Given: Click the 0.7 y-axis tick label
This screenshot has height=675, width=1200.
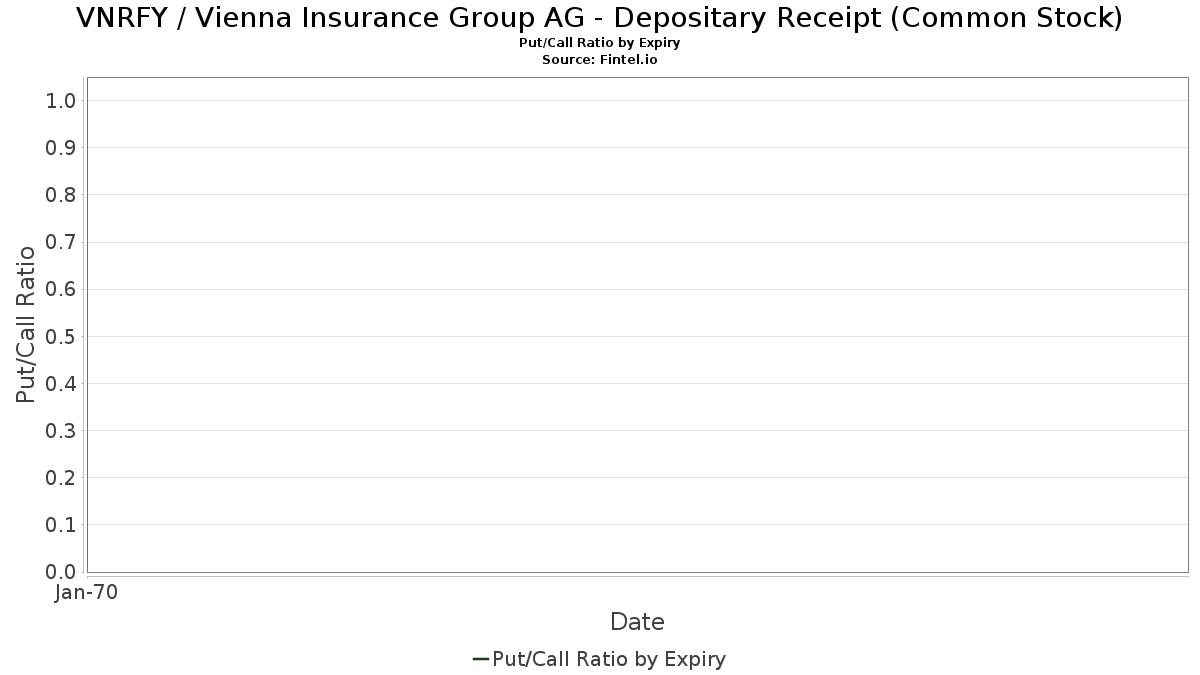Looking at the screenshot, I should (62, 242).
